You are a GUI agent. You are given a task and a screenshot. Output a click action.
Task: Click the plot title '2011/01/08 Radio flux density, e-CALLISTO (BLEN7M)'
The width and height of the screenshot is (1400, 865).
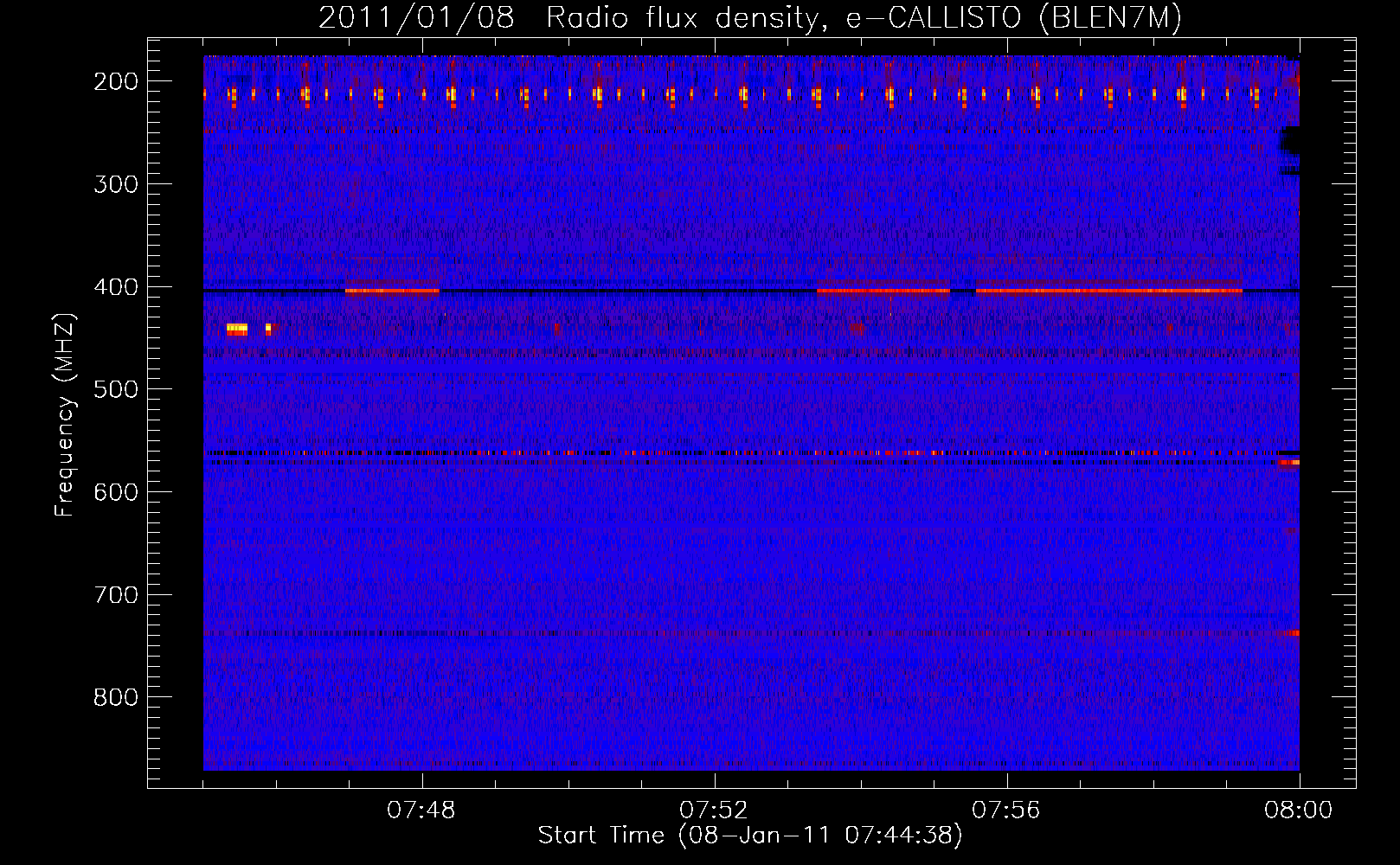coord(749,18)
